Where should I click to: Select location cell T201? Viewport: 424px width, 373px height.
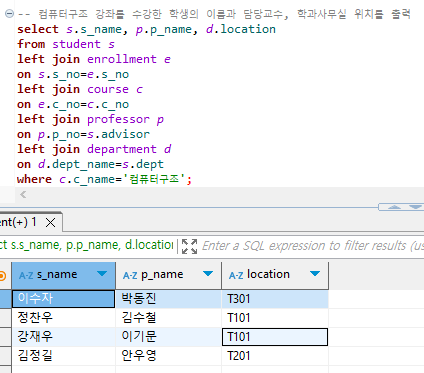(275, 356)
